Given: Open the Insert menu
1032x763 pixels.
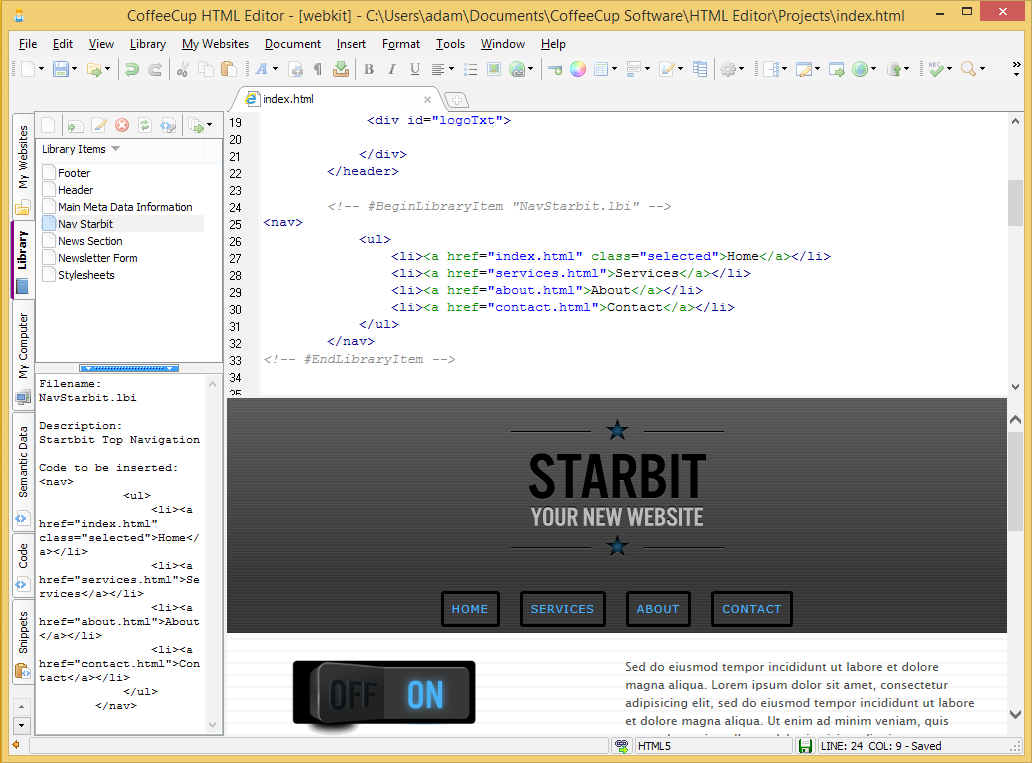Looking at the screenshot, I should click(x=351, y=44).
